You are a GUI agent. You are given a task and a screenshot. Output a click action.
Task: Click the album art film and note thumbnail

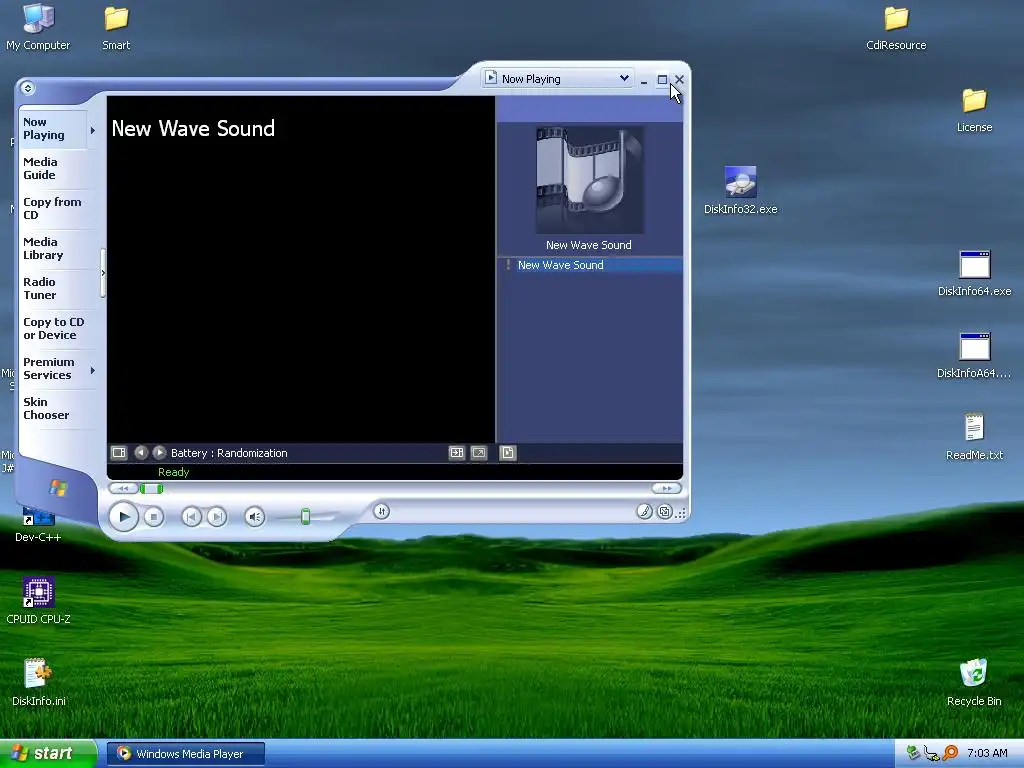click(x=590, y=180)
